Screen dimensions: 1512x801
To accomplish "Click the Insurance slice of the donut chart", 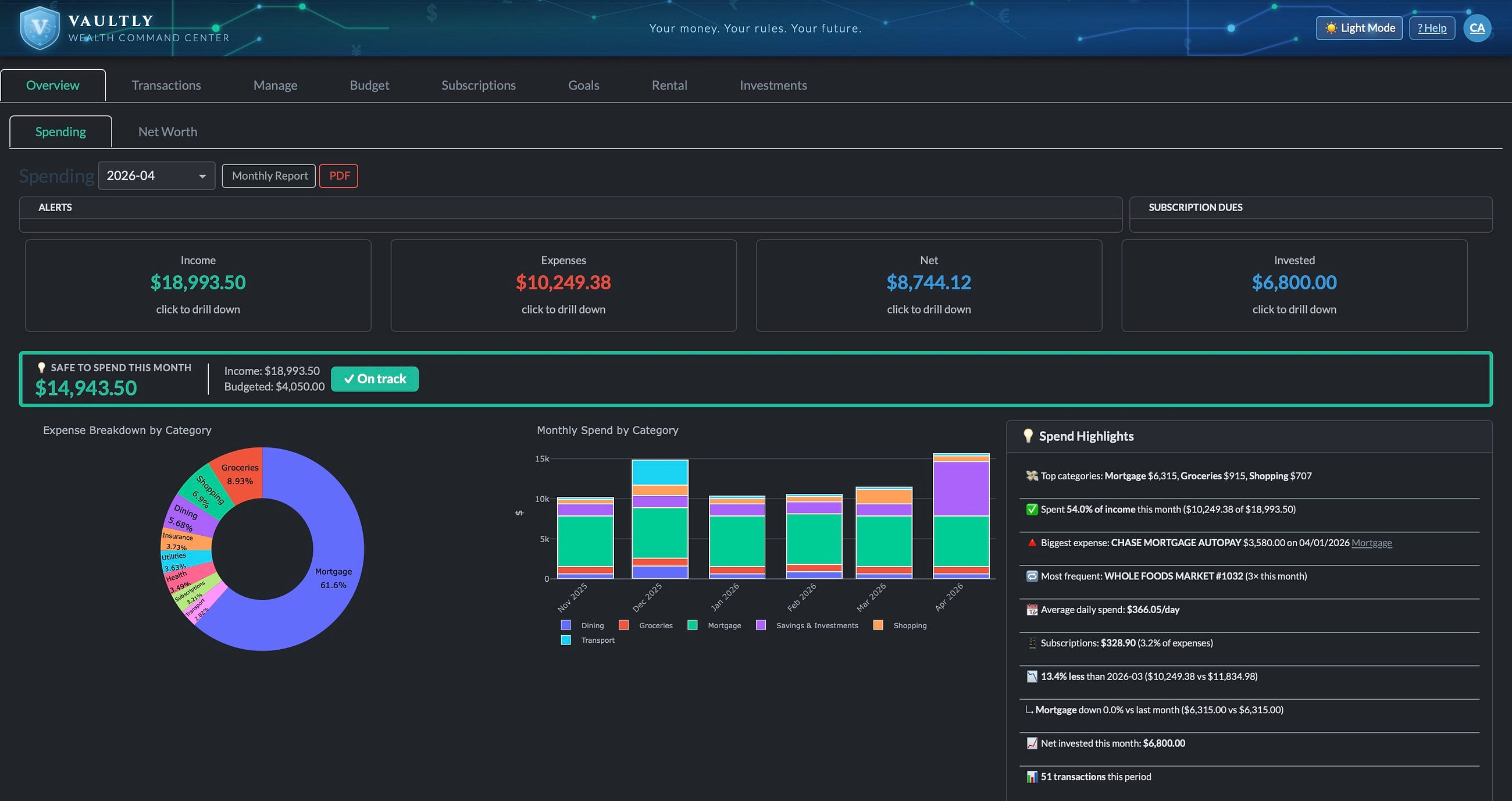I will pos(186,541).
